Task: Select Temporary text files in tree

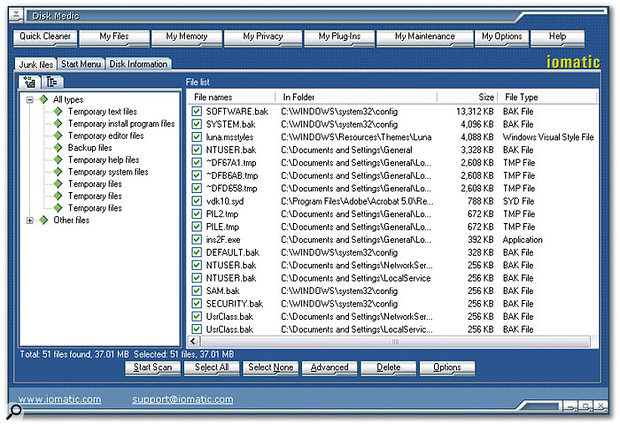Action: [102, 112]
